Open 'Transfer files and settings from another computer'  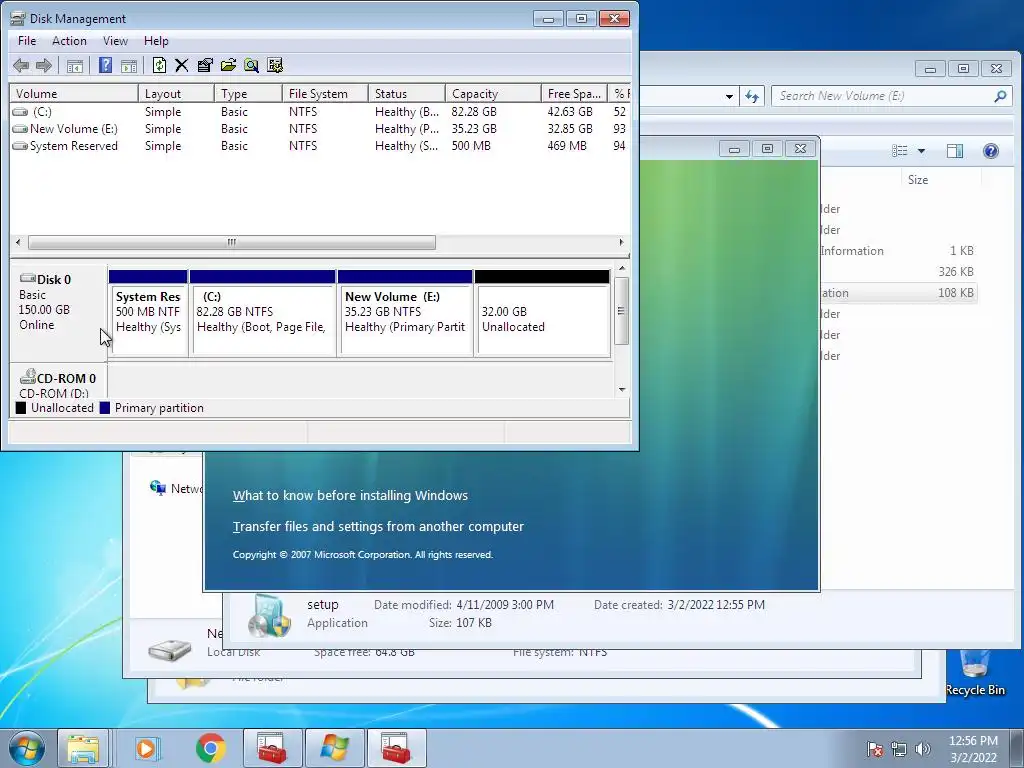378,526
